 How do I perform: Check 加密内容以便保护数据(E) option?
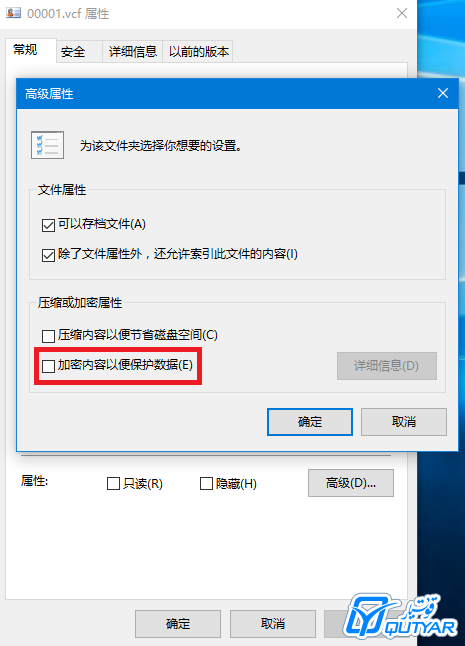click(48, 366)
